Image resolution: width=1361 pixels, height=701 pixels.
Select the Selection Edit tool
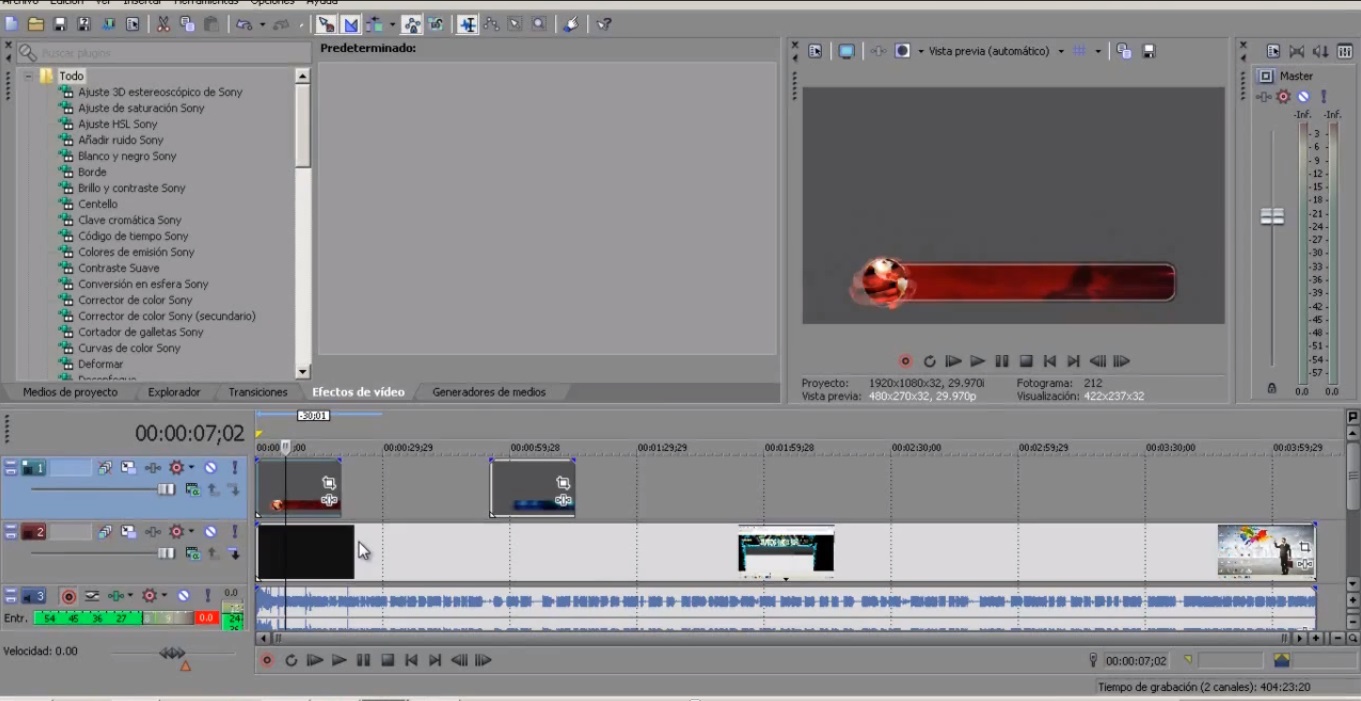click(x=515, y=24)
